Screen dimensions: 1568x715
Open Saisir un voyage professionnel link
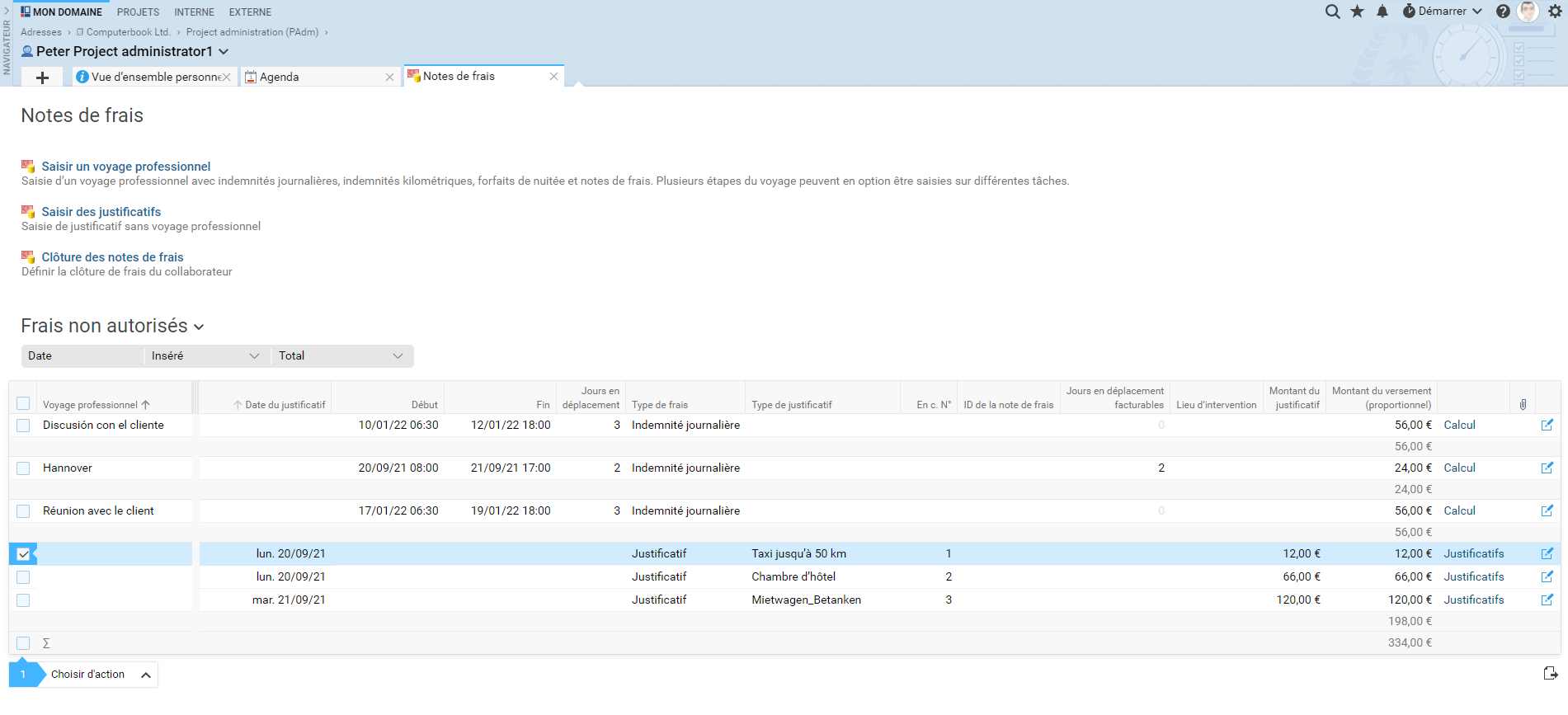[x=125, y=167]
